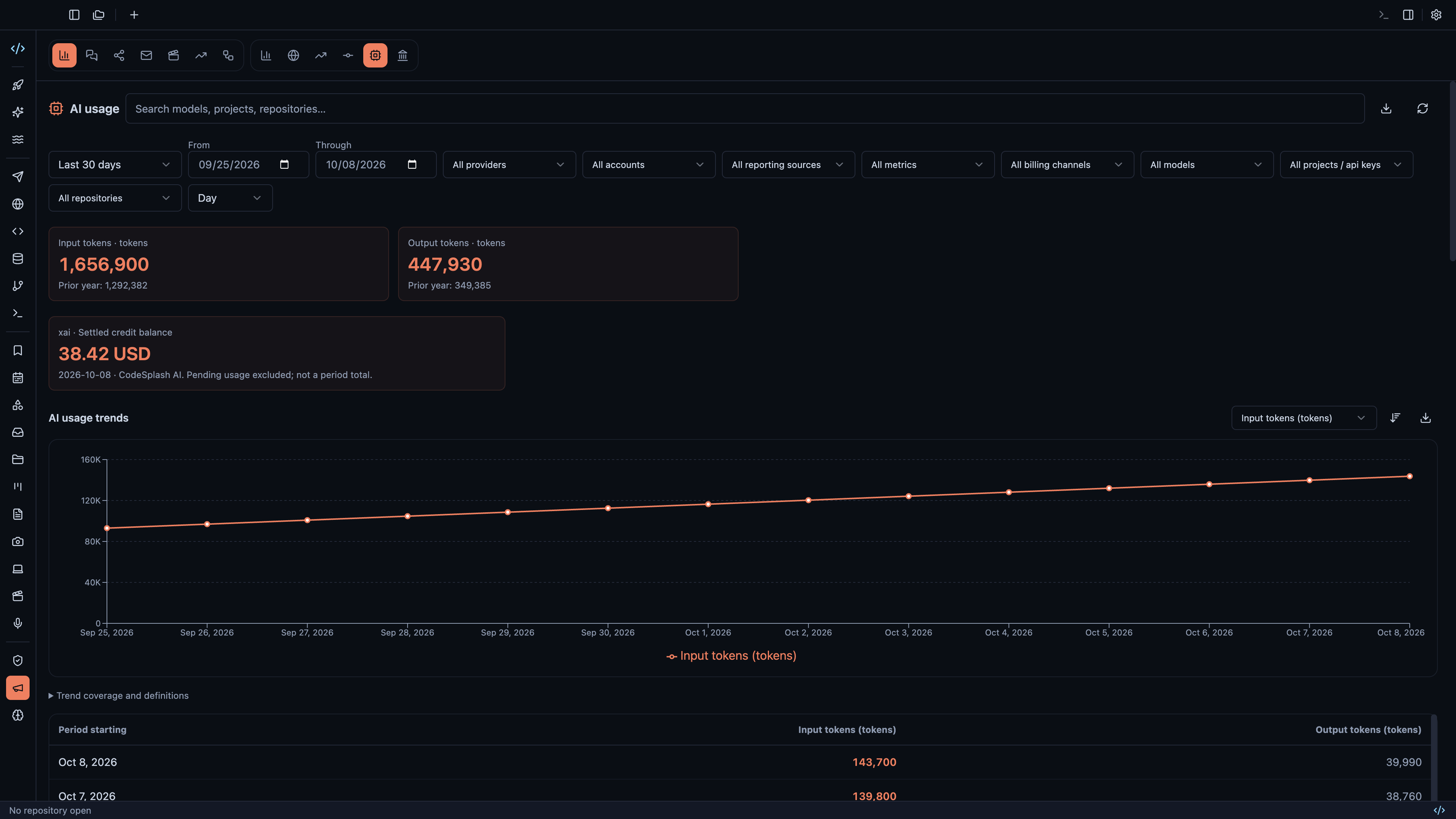Open the All models dropdown
Screen dimensions: 1456x819
coord(1207,165)
